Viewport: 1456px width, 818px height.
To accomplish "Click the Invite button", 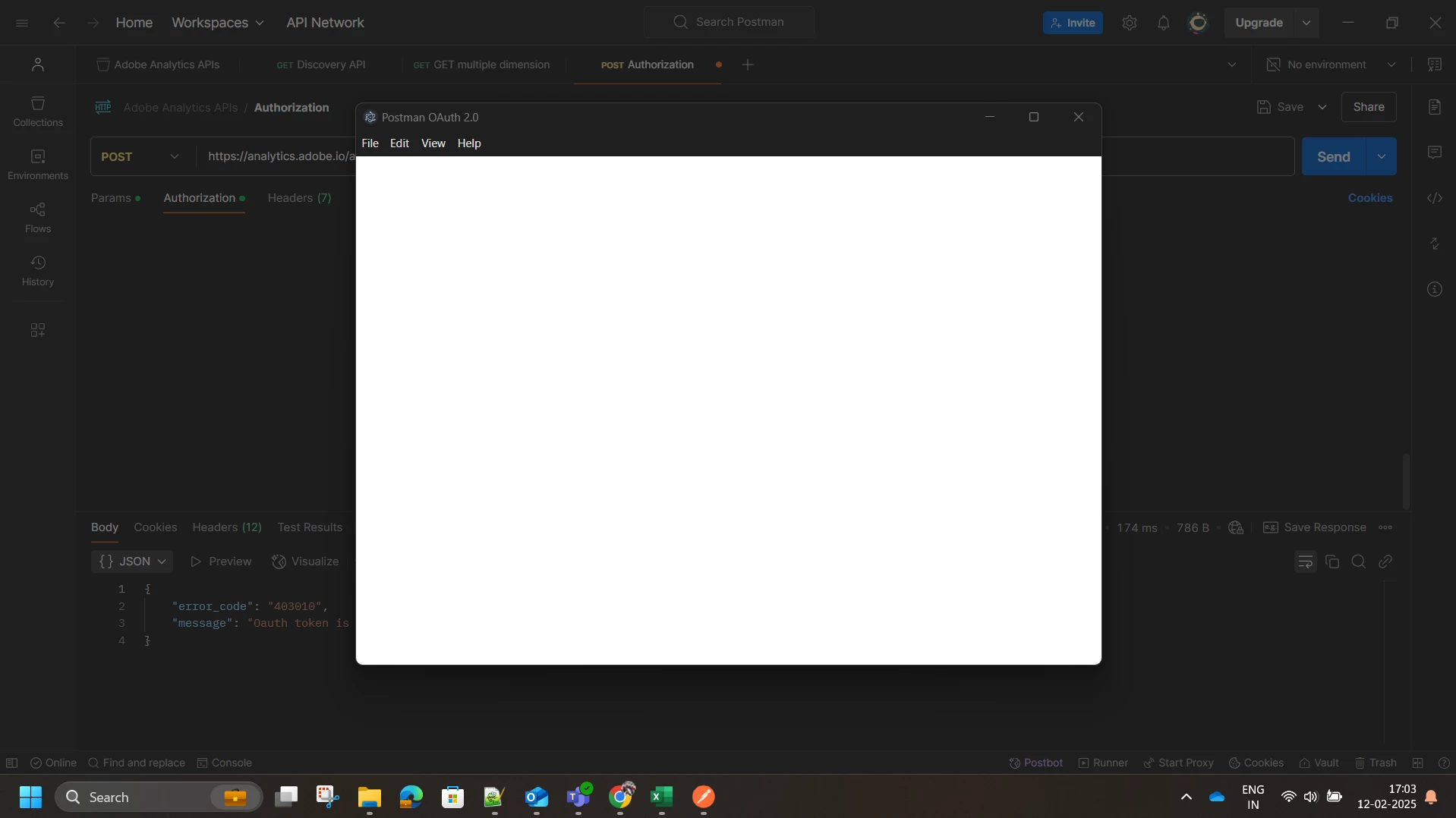I will [x=1073, y=23].
